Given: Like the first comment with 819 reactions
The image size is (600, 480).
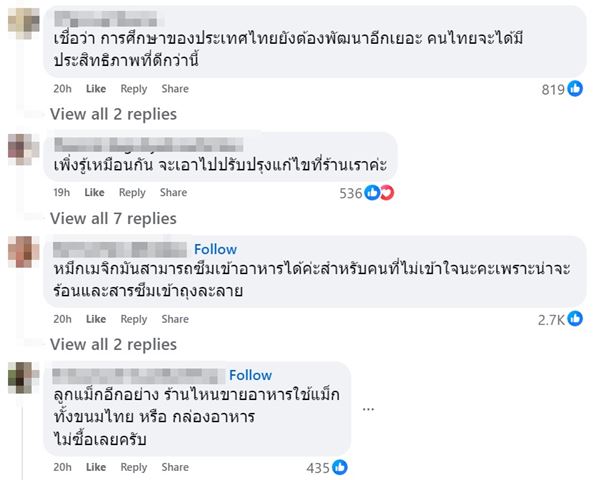Looking at the screenshot, I should click(98, 89).
